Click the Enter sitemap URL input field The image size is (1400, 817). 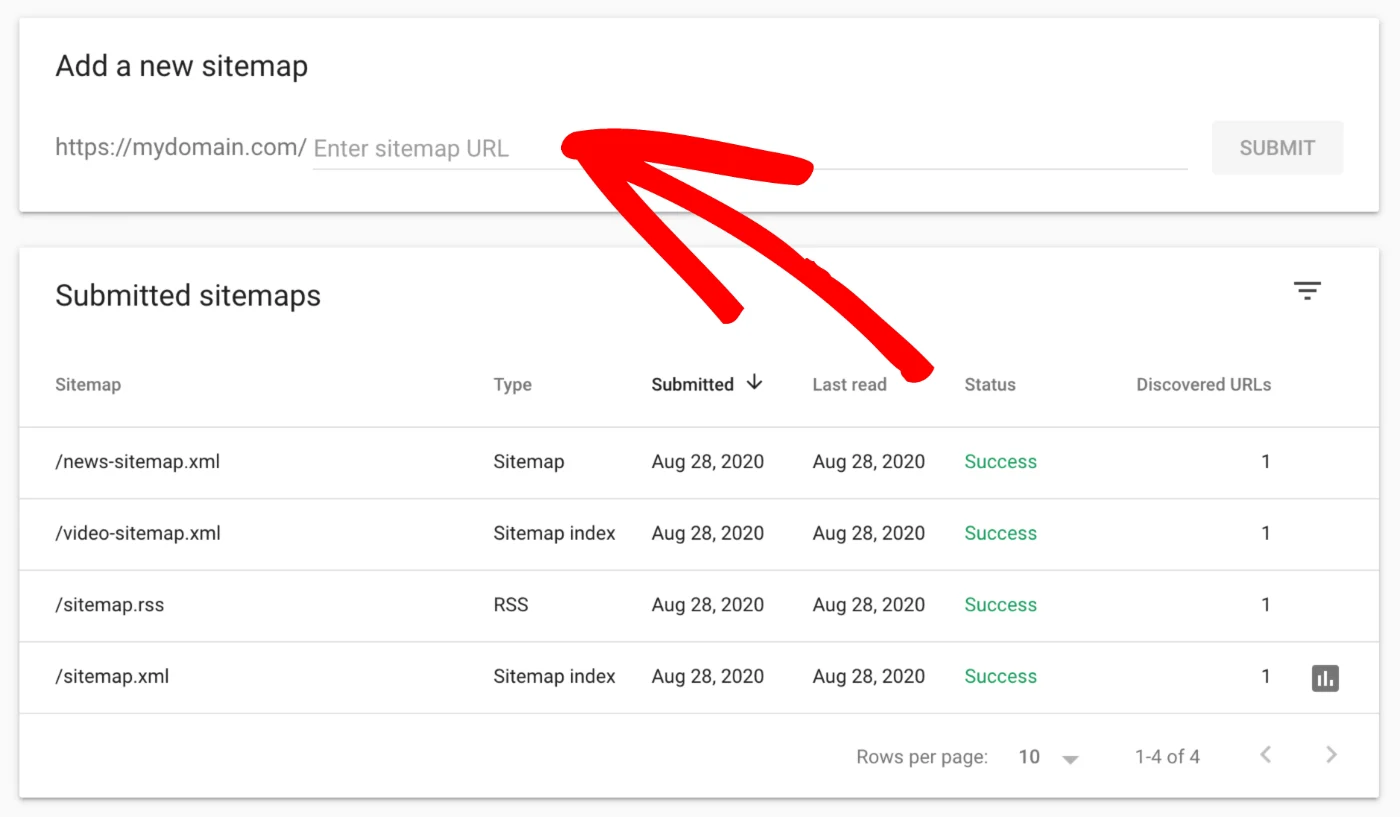[450, 148]
